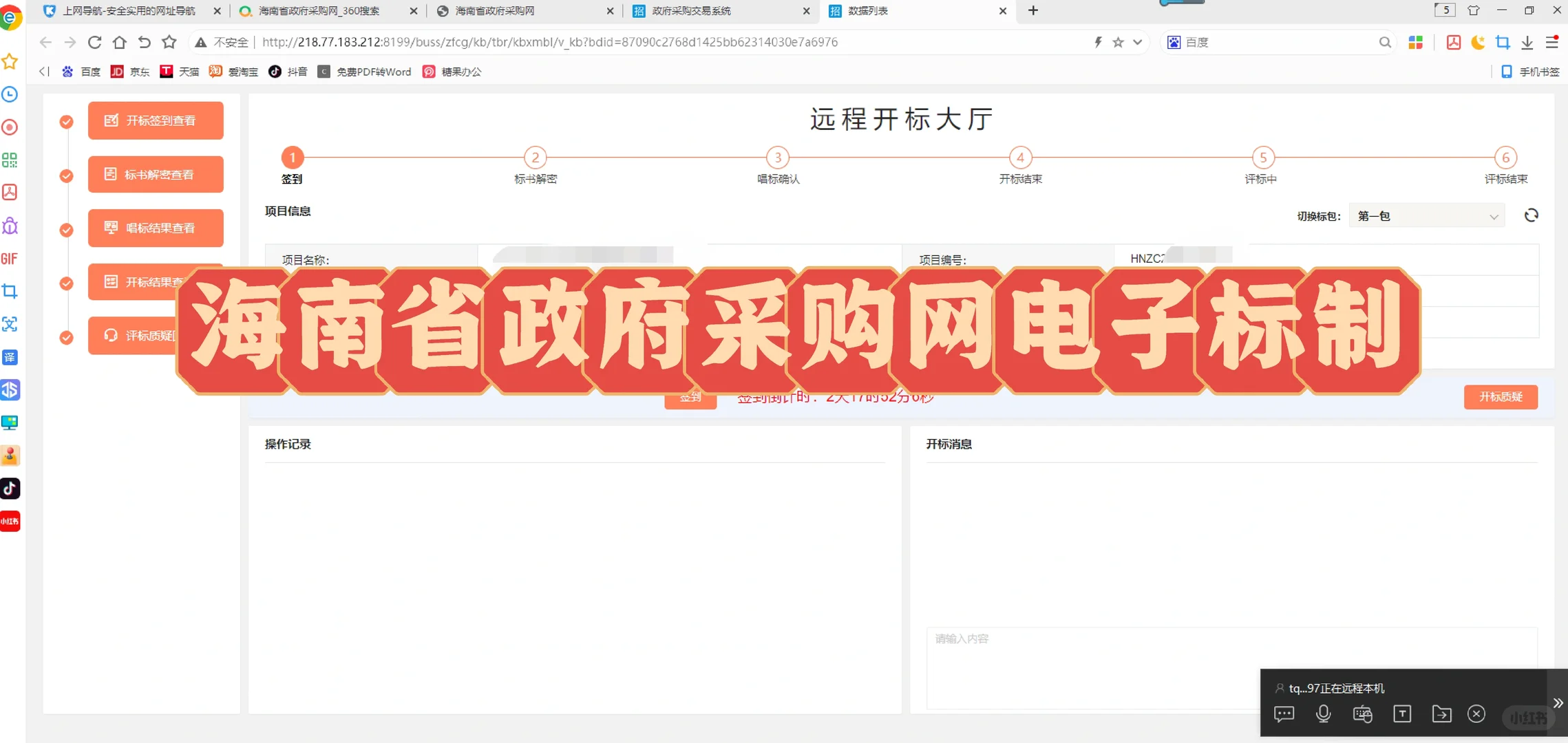The height and width of the screenshot is (743, 1568).
Task: Toggle the lightning speed mode in the address bar
Action: click(x=1097, y=42)
